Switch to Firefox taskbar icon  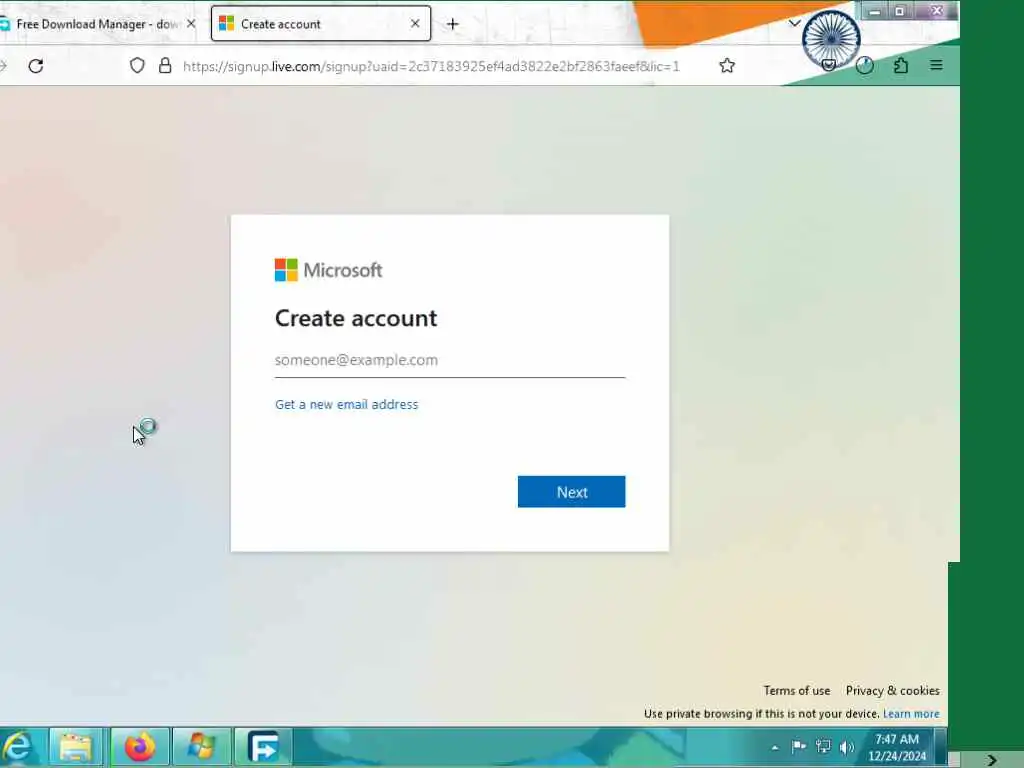pyautogui.click(x=139, y=746)
